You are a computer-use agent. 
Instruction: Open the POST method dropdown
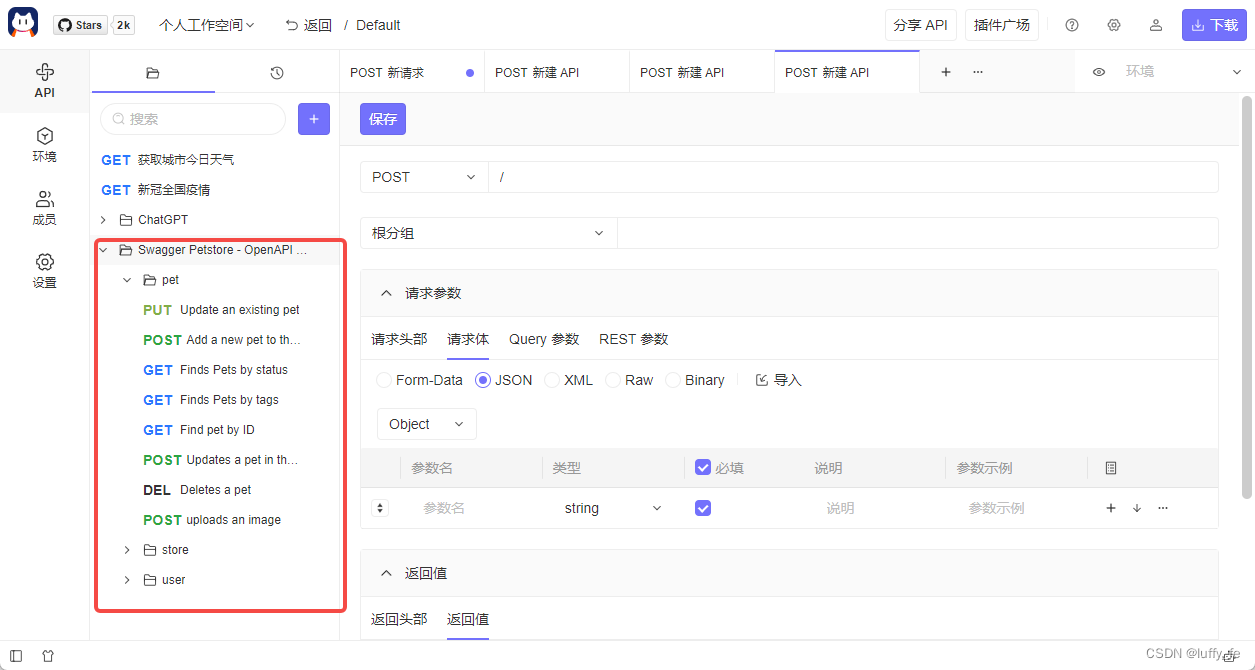(x=423, y=176)
